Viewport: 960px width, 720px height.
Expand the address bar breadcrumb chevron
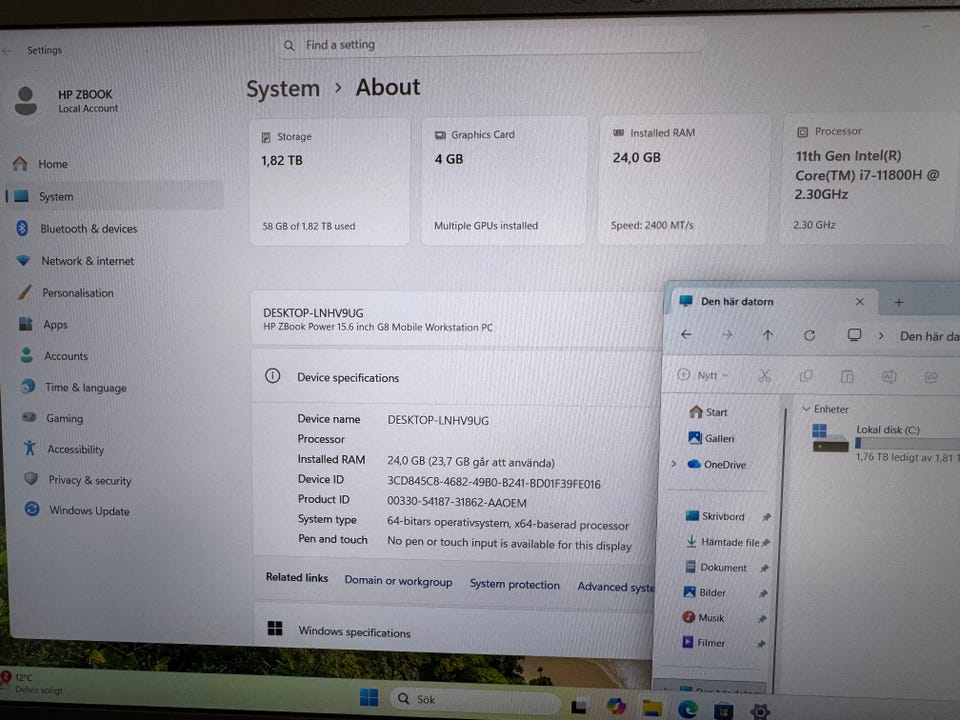pyautogui.click(x=880, y=336)
